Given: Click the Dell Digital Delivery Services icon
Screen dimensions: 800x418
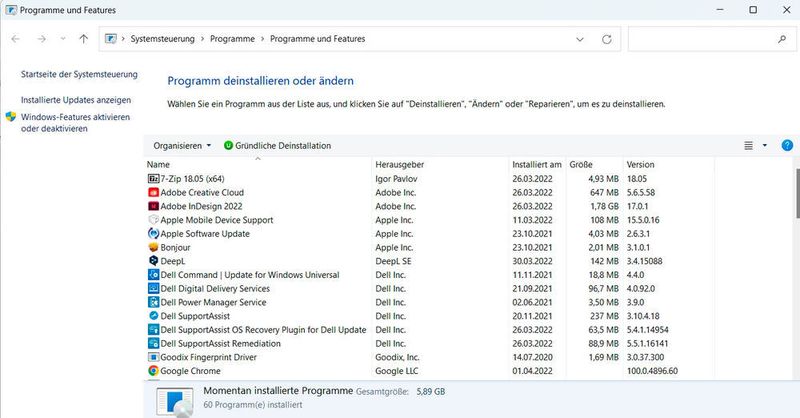Looking at the screenshot, I should 153,288.
